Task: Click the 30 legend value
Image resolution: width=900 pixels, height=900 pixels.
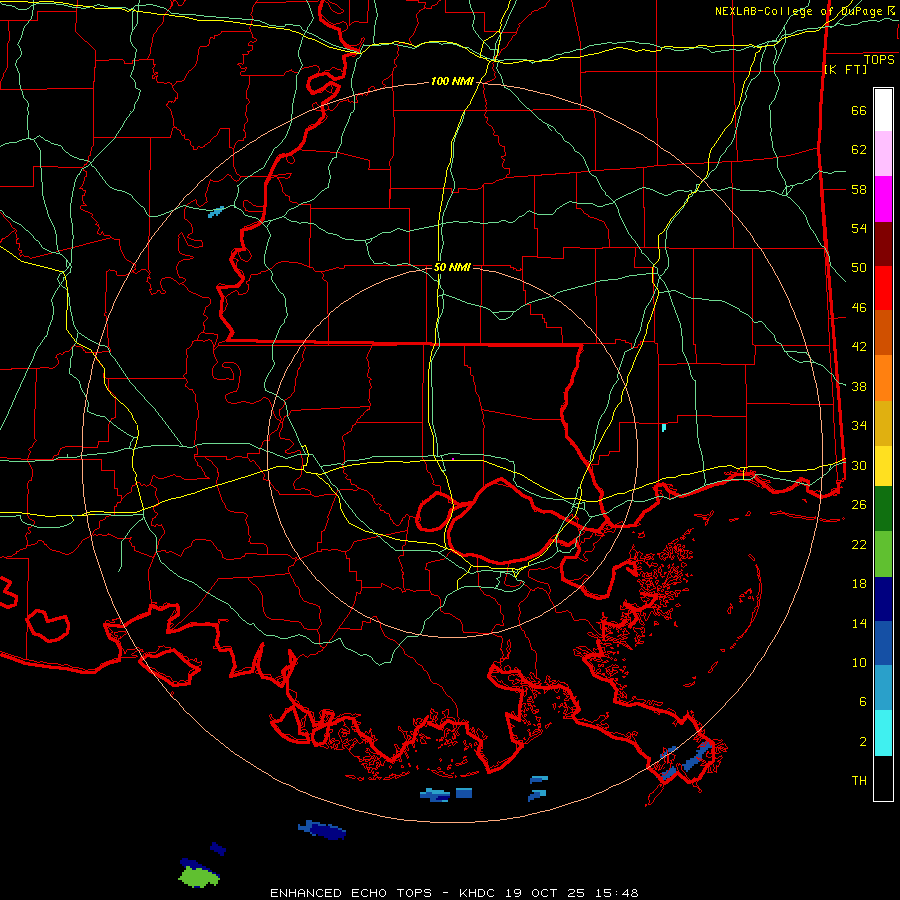Action: pyautogui.click(x=859, y=465)
